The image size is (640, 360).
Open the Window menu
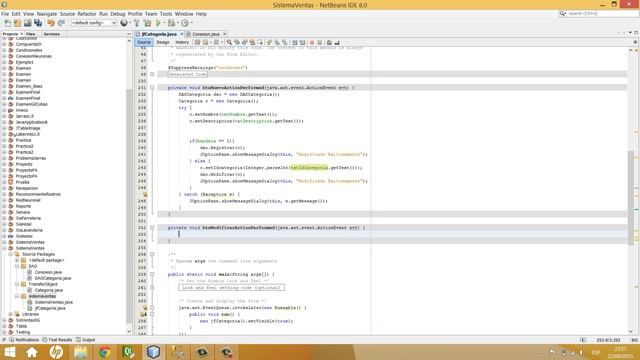(184, 14)
